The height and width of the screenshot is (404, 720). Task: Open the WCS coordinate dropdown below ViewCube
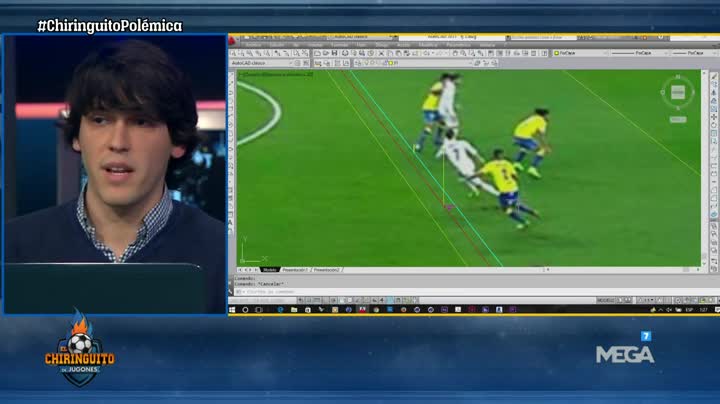pos(678,120)
